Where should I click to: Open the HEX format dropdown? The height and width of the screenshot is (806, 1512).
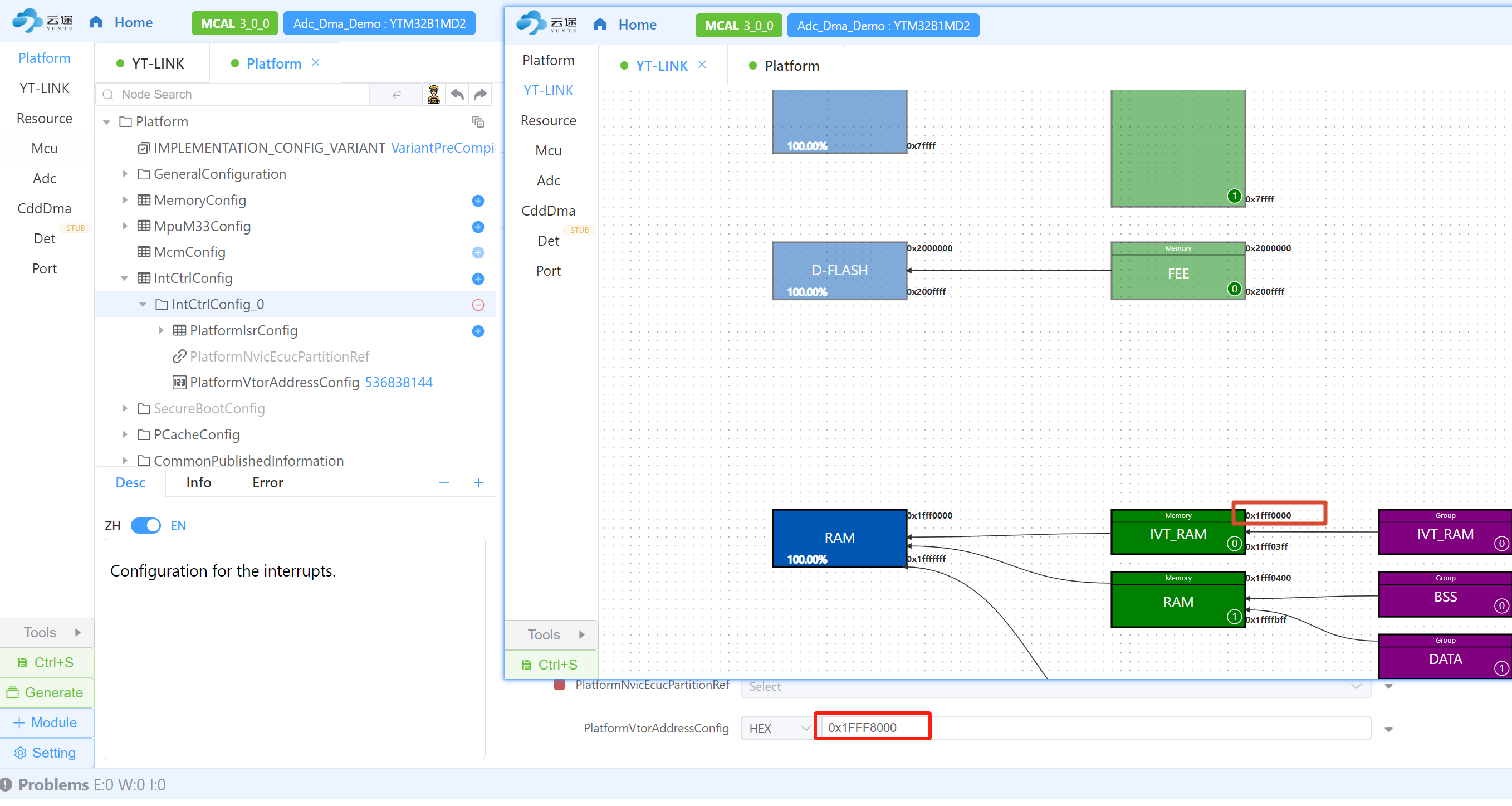pyautogui.click(x=779, y=728)
